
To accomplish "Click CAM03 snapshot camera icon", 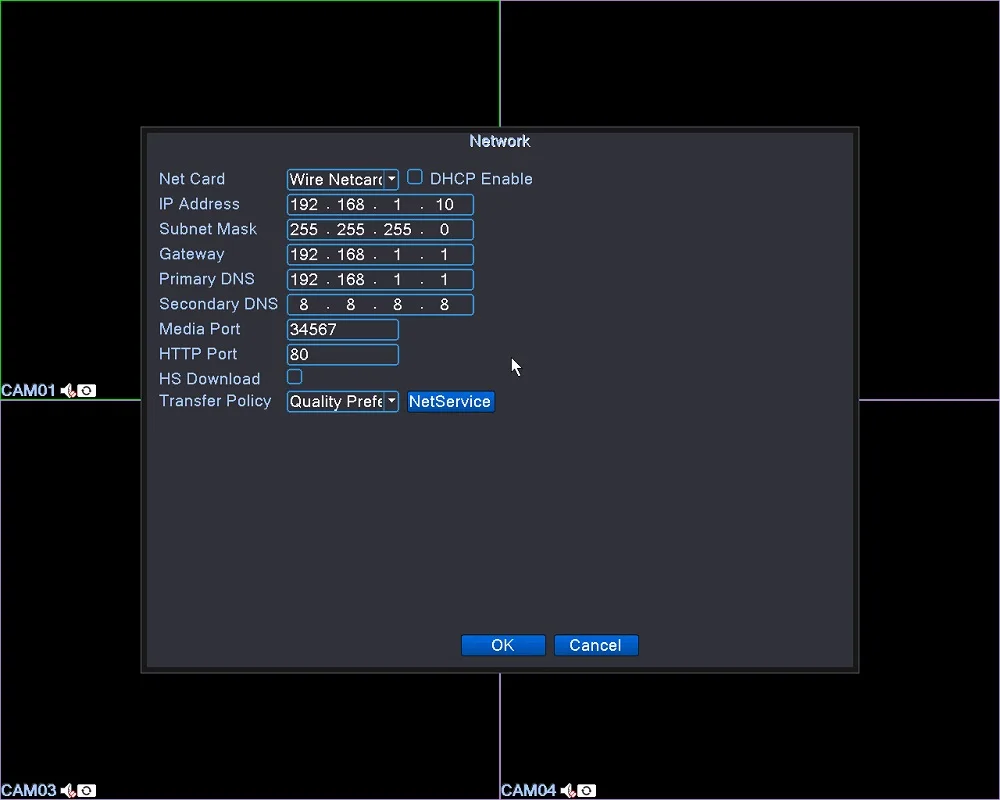I will [x=87, y=790].
